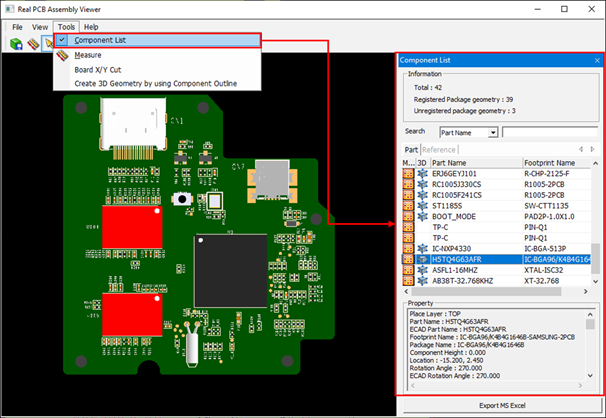Open the View menu
This screenshot has height=418, width=606.
40,26
